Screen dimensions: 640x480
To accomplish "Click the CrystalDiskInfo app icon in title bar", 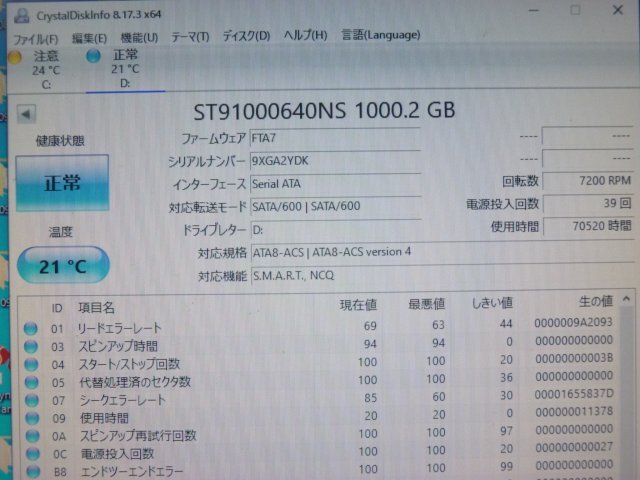I will click(x=21, y=16).
